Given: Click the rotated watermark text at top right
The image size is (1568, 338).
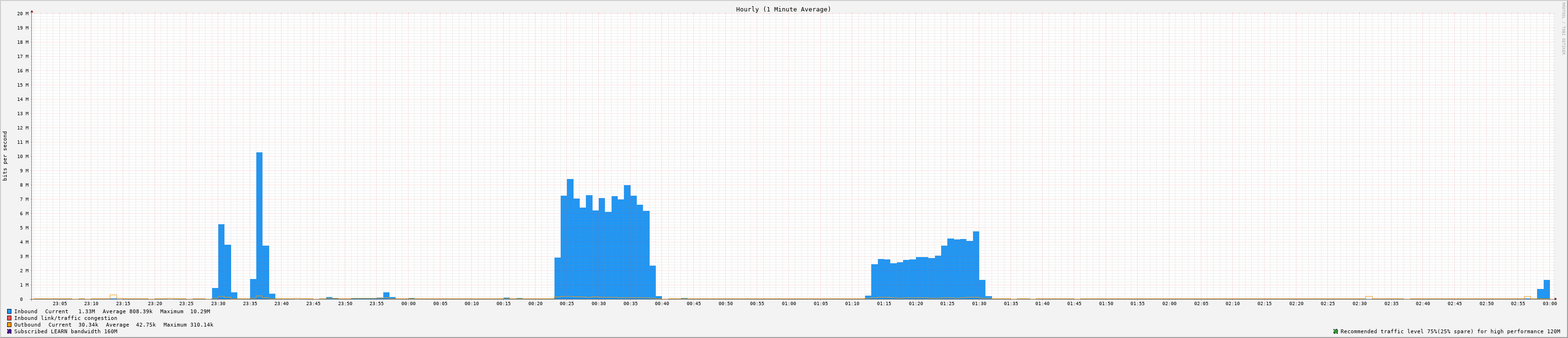Looking at the screenshot, I should 1562,28.
